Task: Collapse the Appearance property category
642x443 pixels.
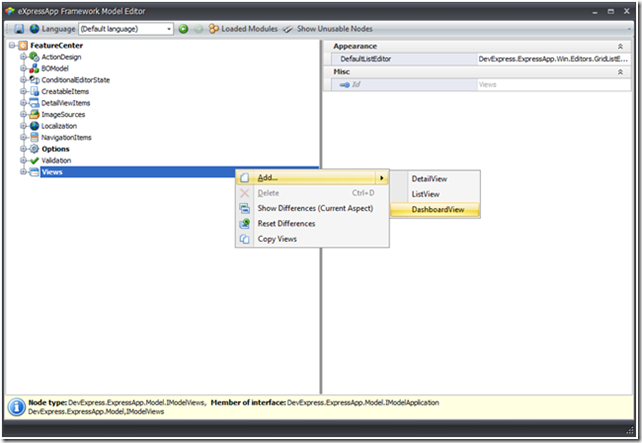Action: [620, 46]
